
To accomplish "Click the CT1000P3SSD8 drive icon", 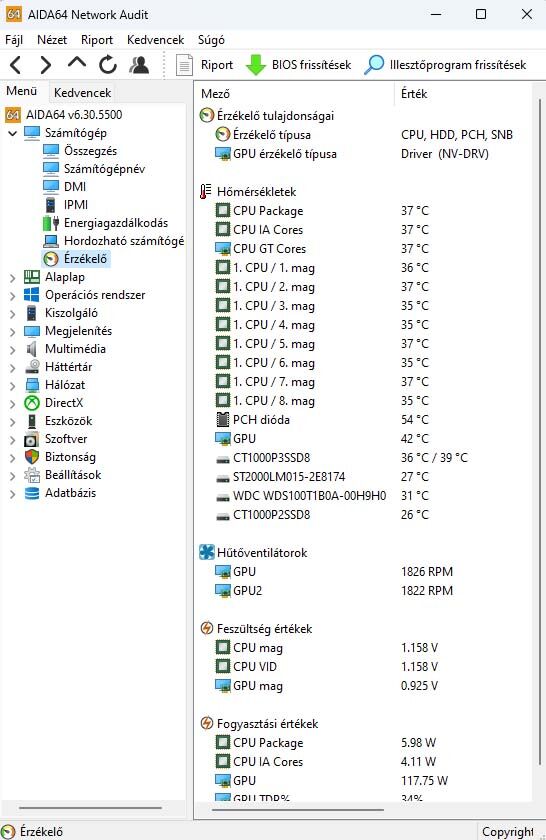I will (222, 459).
